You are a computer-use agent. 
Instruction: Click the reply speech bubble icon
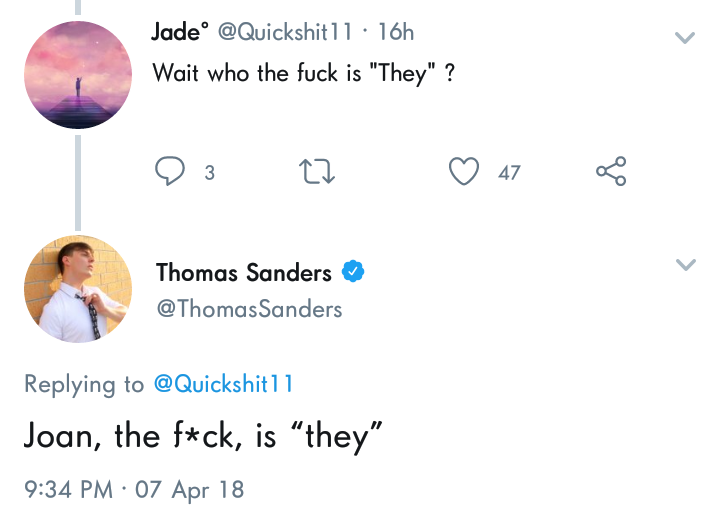point(170,172)
